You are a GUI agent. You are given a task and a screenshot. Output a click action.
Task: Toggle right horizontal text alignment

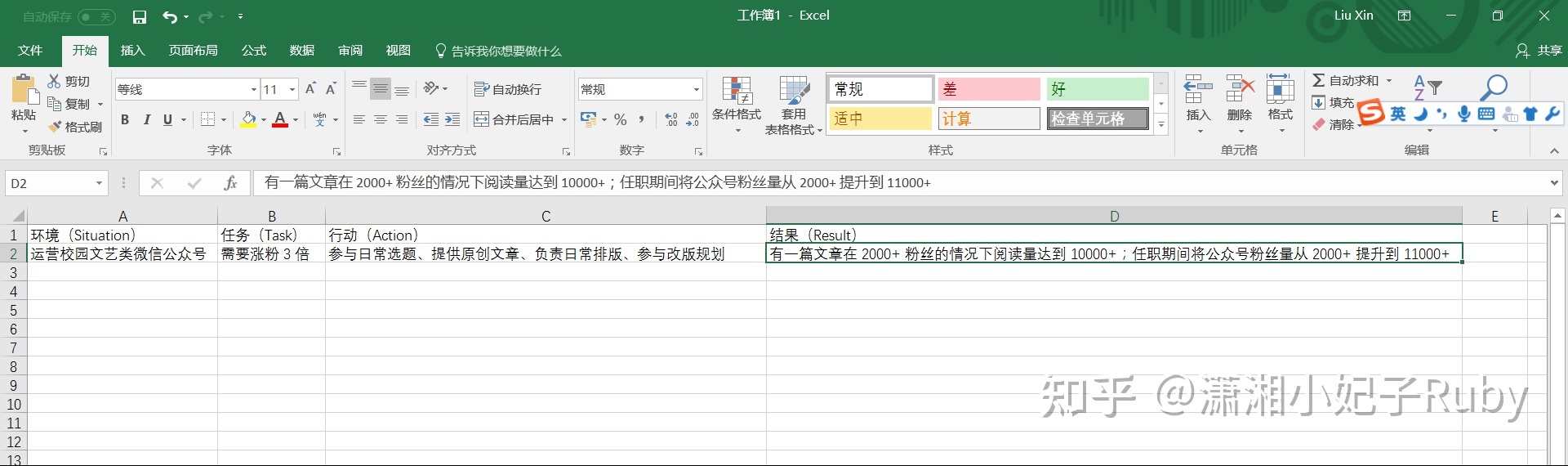click(402, 119)
